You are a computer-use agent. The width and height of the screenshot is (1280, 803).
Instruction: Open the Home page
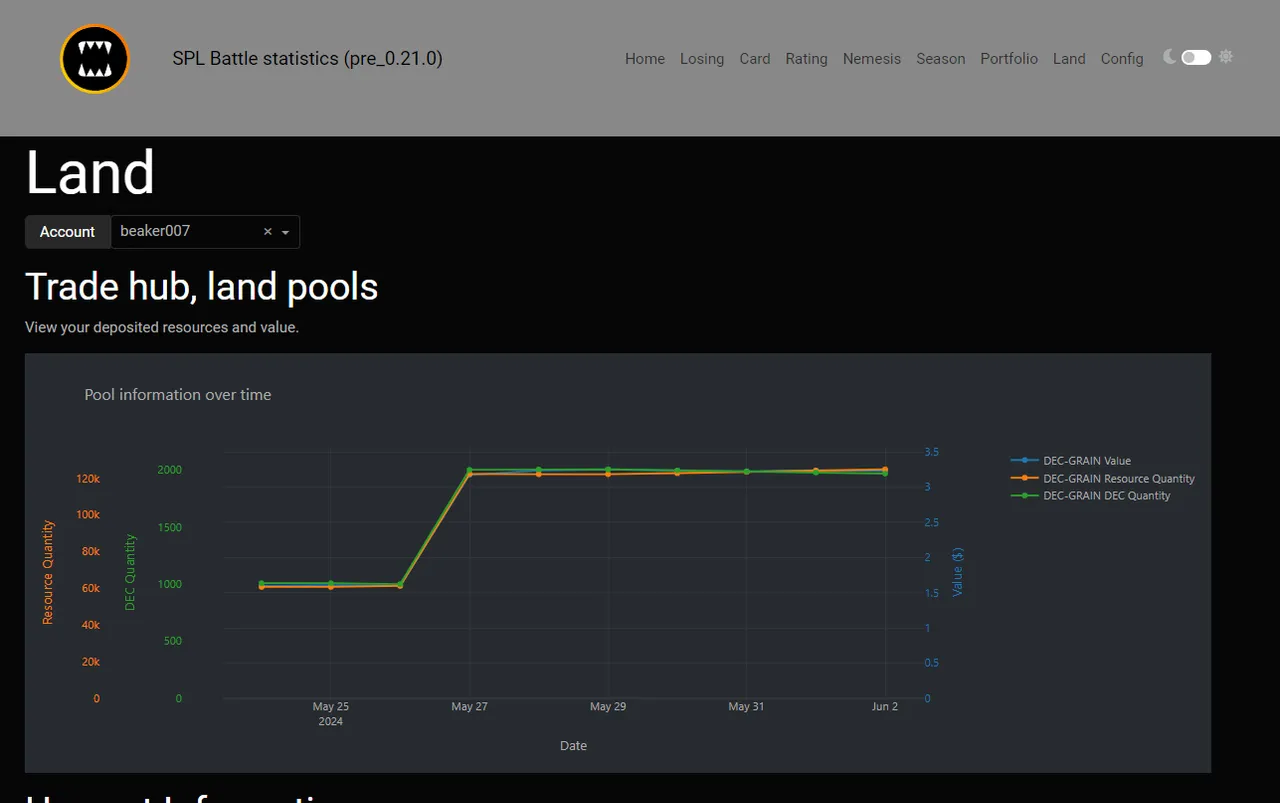[x=645, y=59]
